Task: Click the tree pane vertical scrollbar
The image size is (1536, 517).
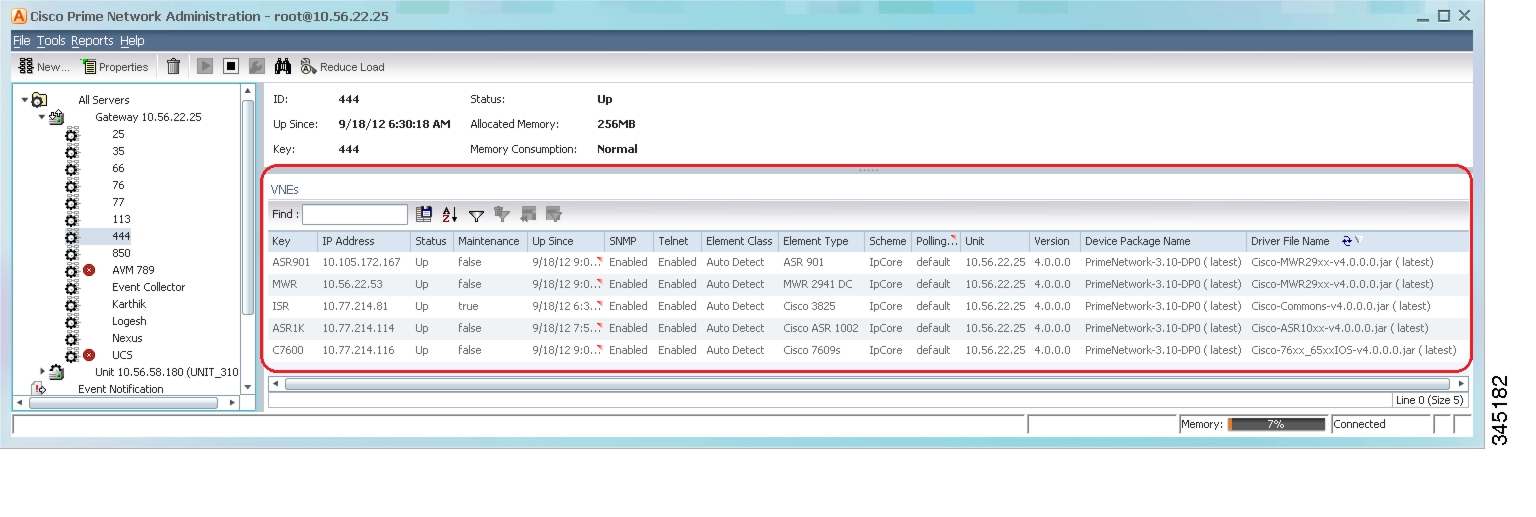Action: coord(248,209)
